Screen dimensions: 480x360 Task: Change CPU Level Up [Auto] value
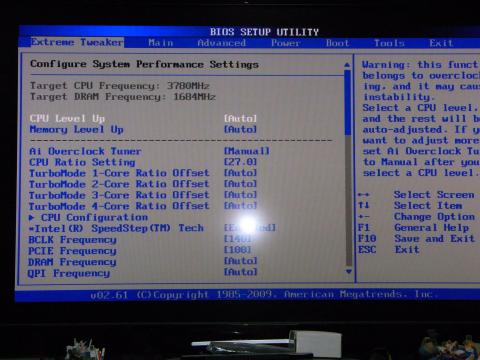point(240,118)
